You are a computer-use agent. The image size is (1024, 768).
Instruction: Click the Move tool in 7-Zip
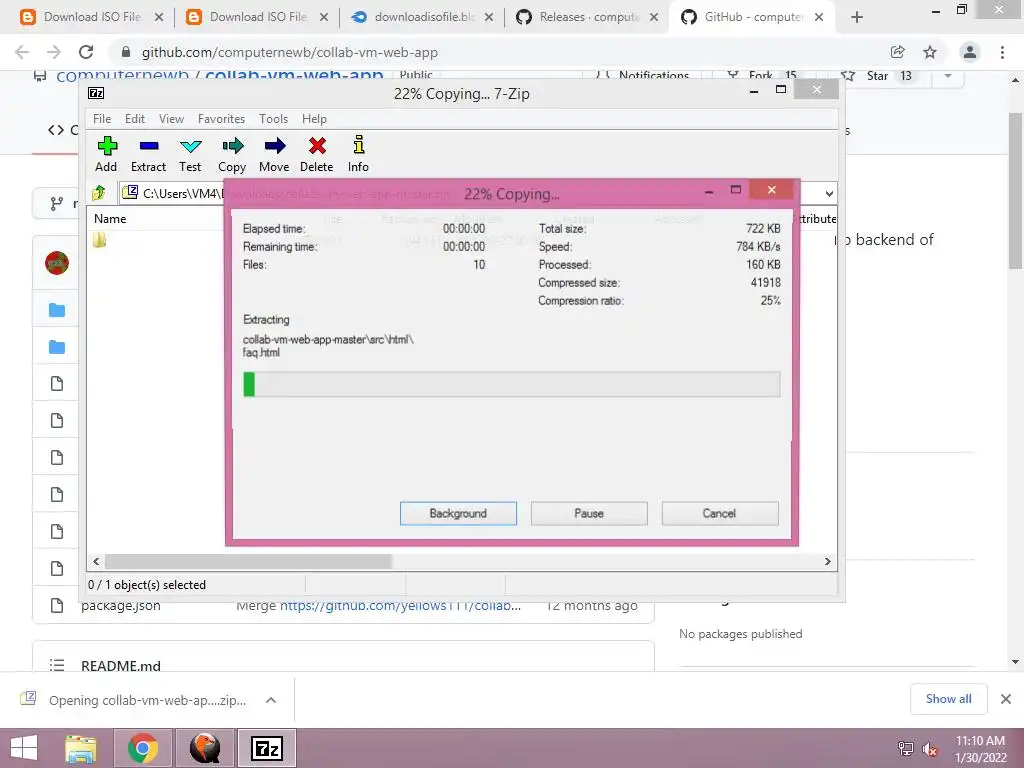point(274,154)
